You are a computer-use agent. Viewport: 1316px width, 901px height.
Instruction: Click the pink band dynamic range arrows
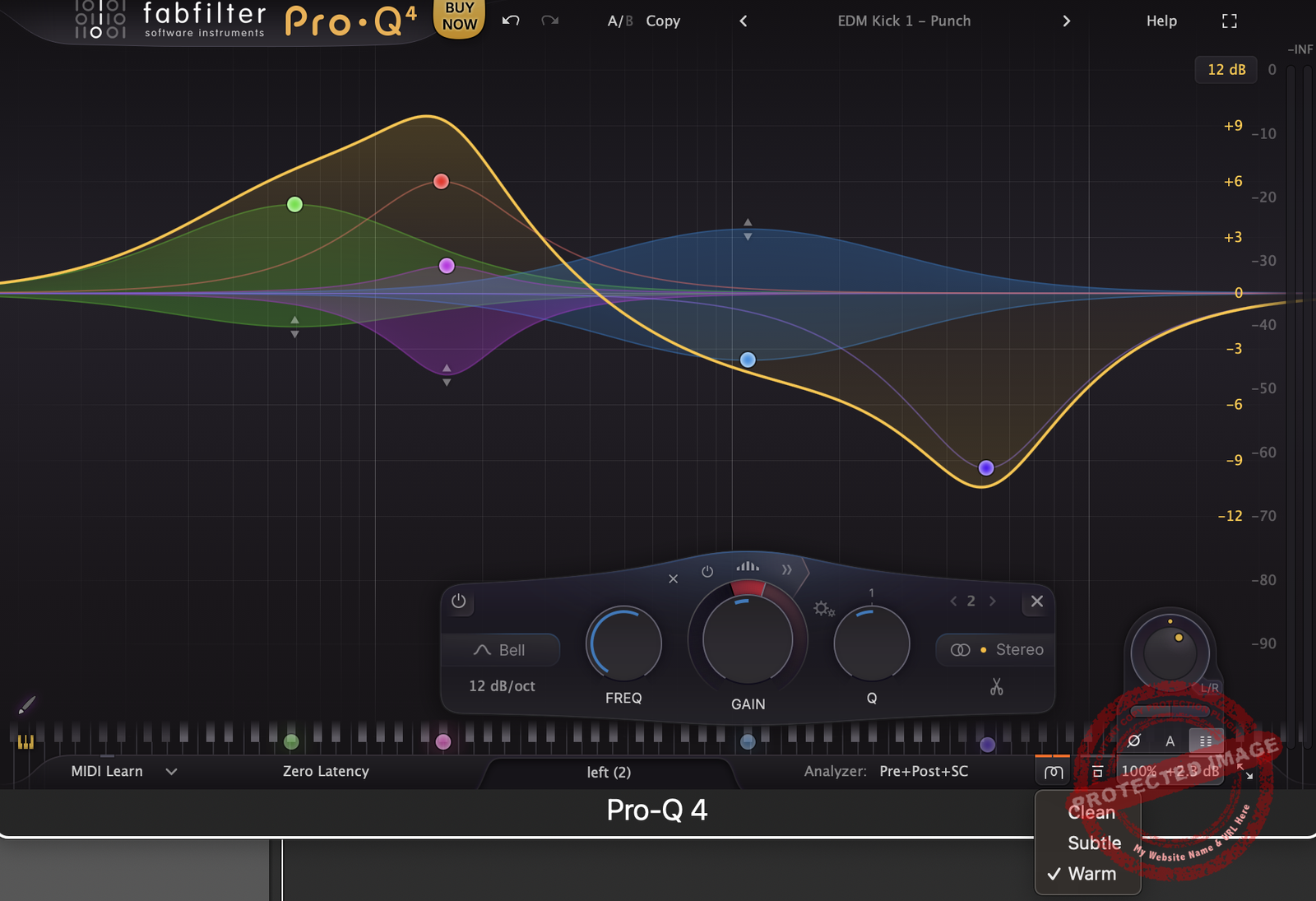[447, 375]
